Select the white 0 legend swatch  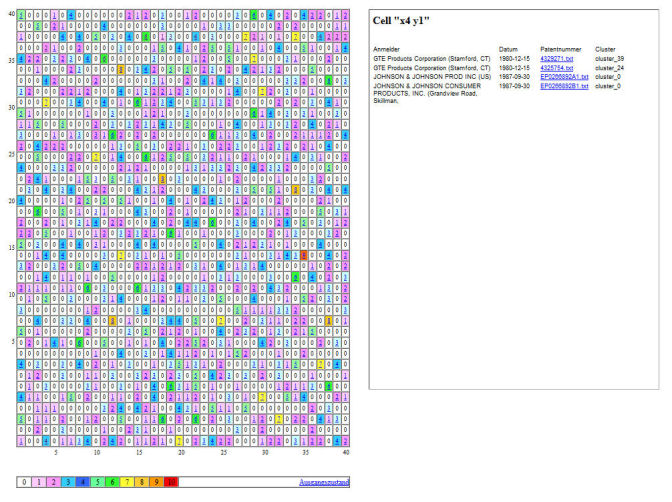[x=24, y=482]
